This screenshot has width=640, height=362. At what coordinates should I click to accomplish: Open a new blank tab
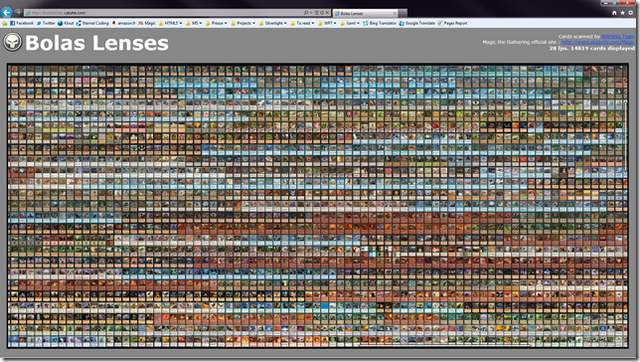tap(402, 13)
